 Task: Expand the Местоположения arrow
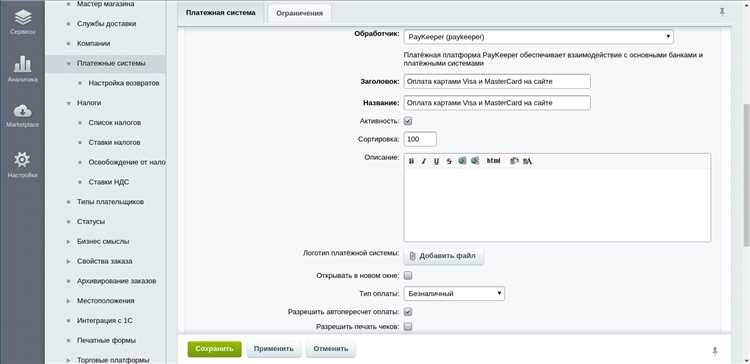click(68, 301)
